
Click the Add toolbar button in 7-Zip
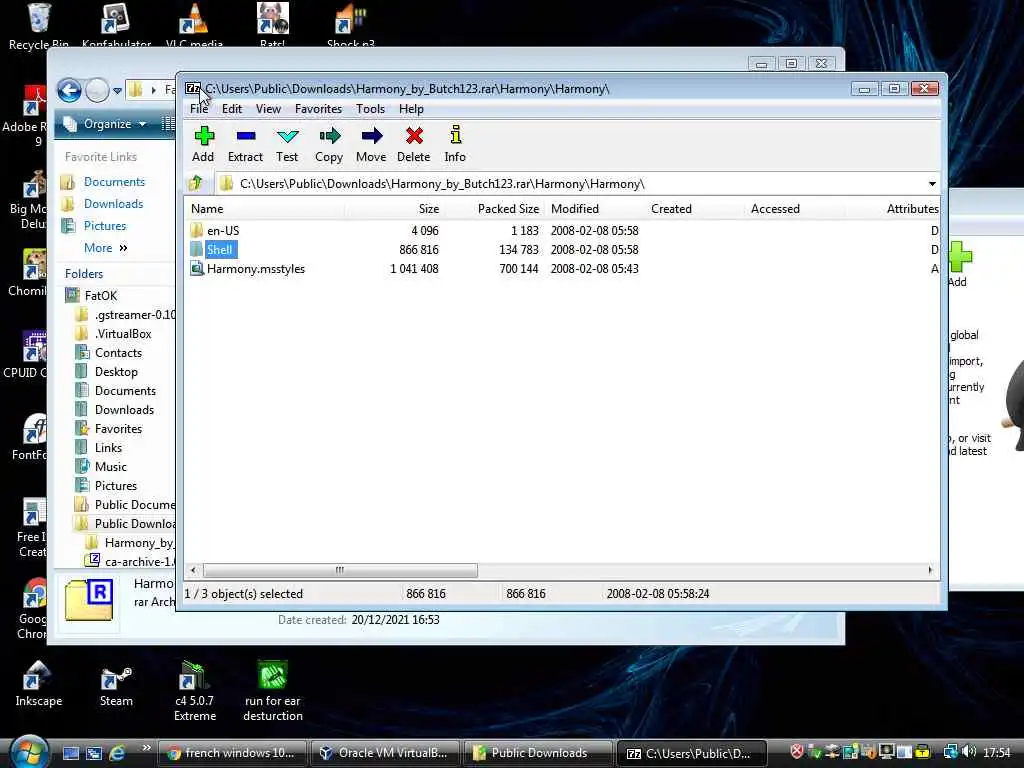(x=203, y=144)
